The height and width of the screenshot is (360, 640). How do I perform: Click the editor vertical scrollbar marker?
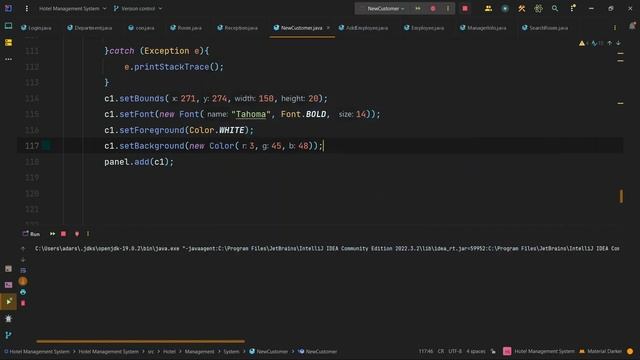pyautogui.click(x=621, y=196)
